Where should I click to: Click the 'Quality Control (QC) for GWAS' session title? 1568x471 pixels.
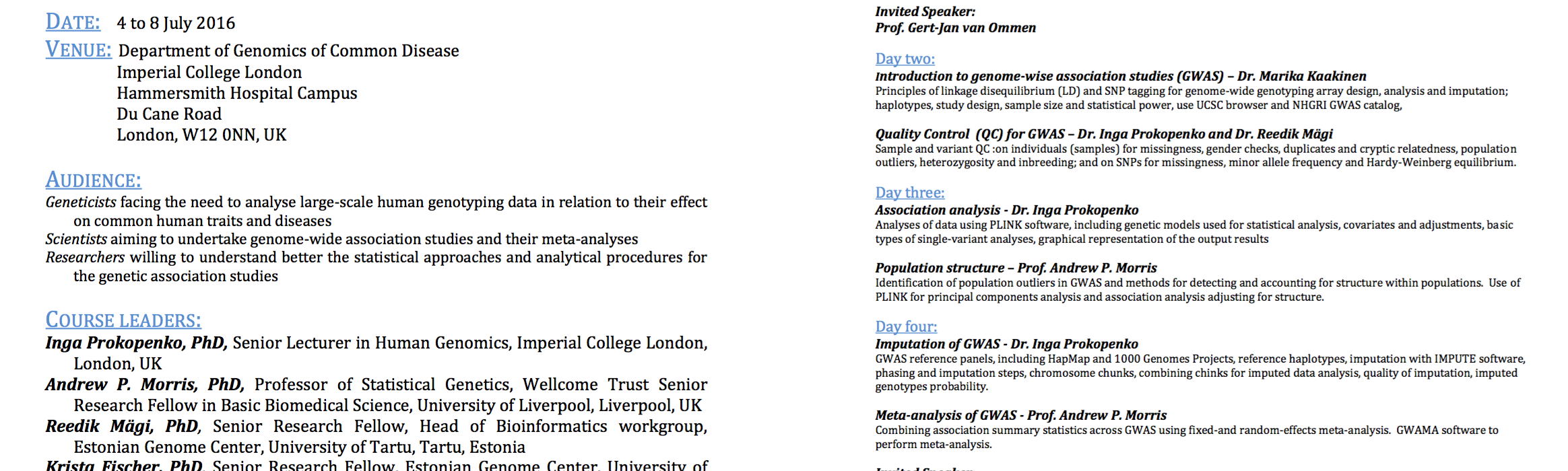pos(970,135)
